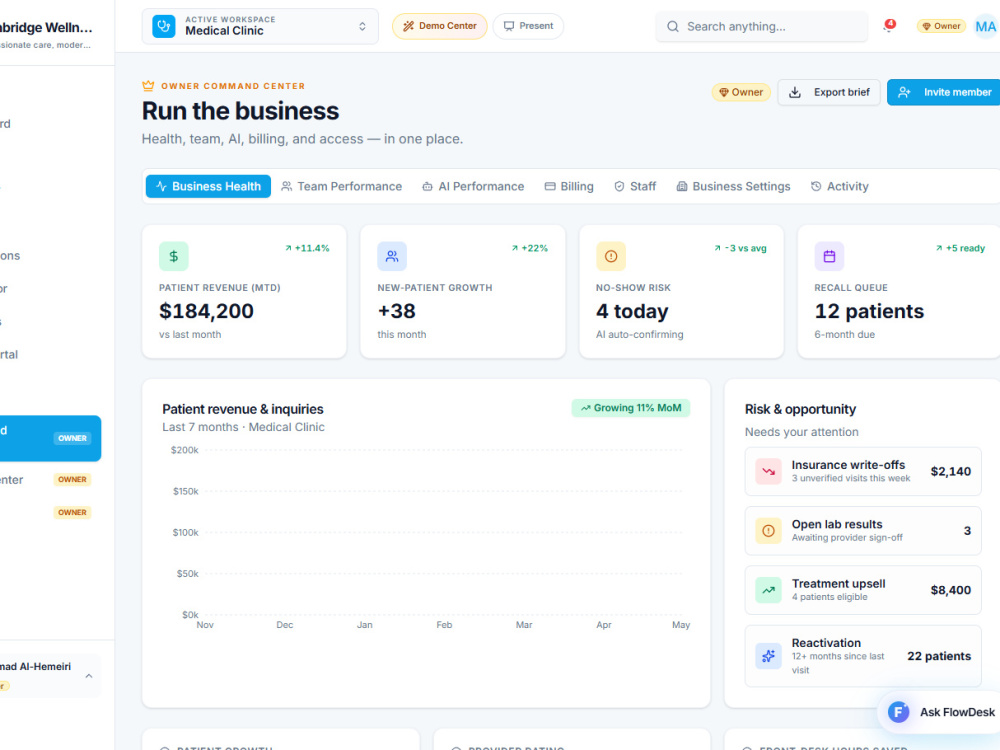Click the download icon on Export brief
This screenshot has height=750, width=1000.
tap(795, 92)
